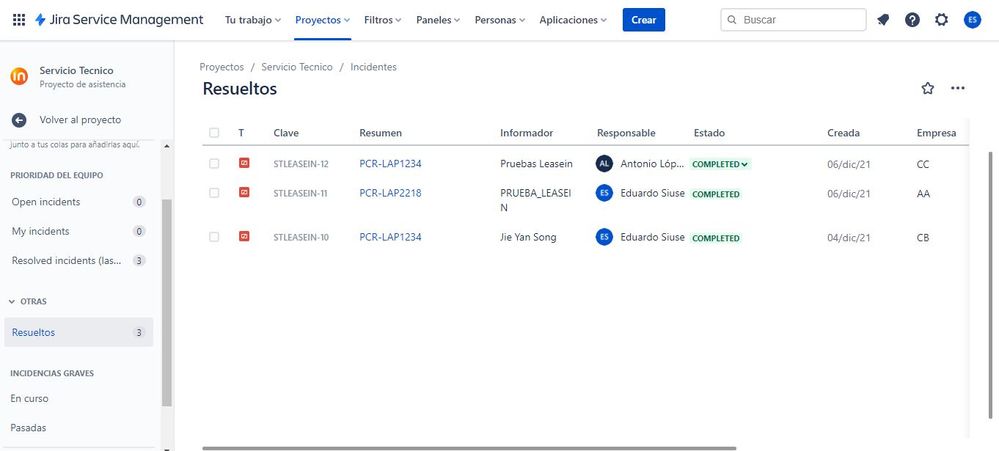Toggle the select-all checkbox in table header
Image resolution: width=999 pixels, height=451 pixels.
(x=214, y=132)
